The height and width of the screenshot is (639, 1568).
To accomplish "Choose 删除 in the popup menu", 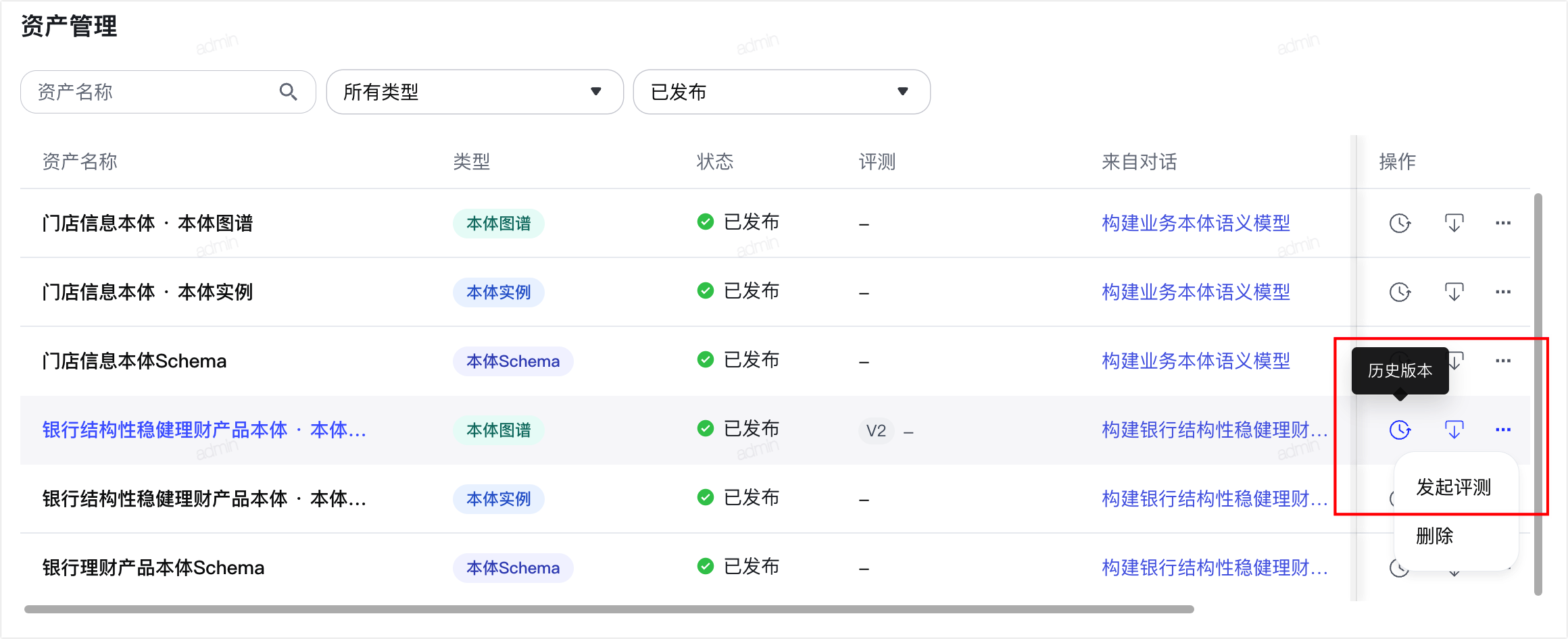I will coord(1435,536).
